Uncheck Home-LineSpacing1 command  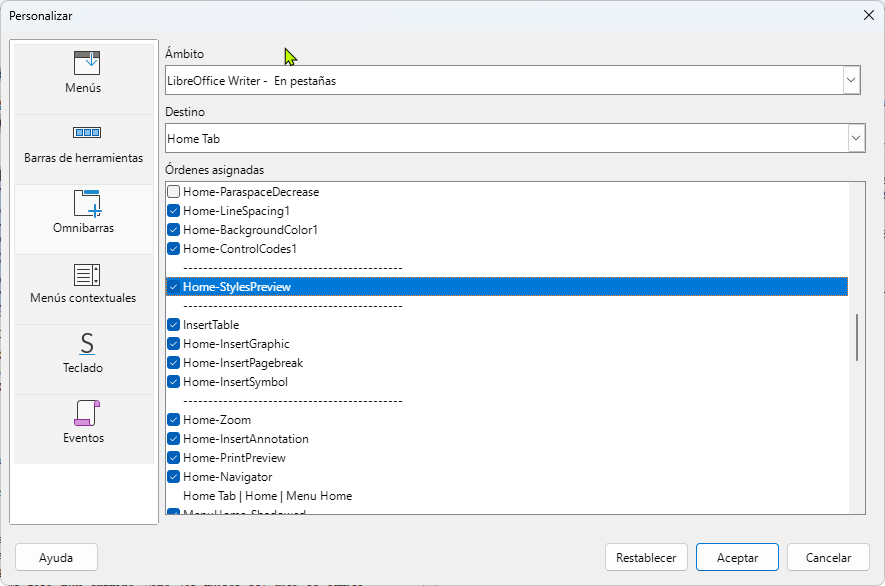point(174,211)
